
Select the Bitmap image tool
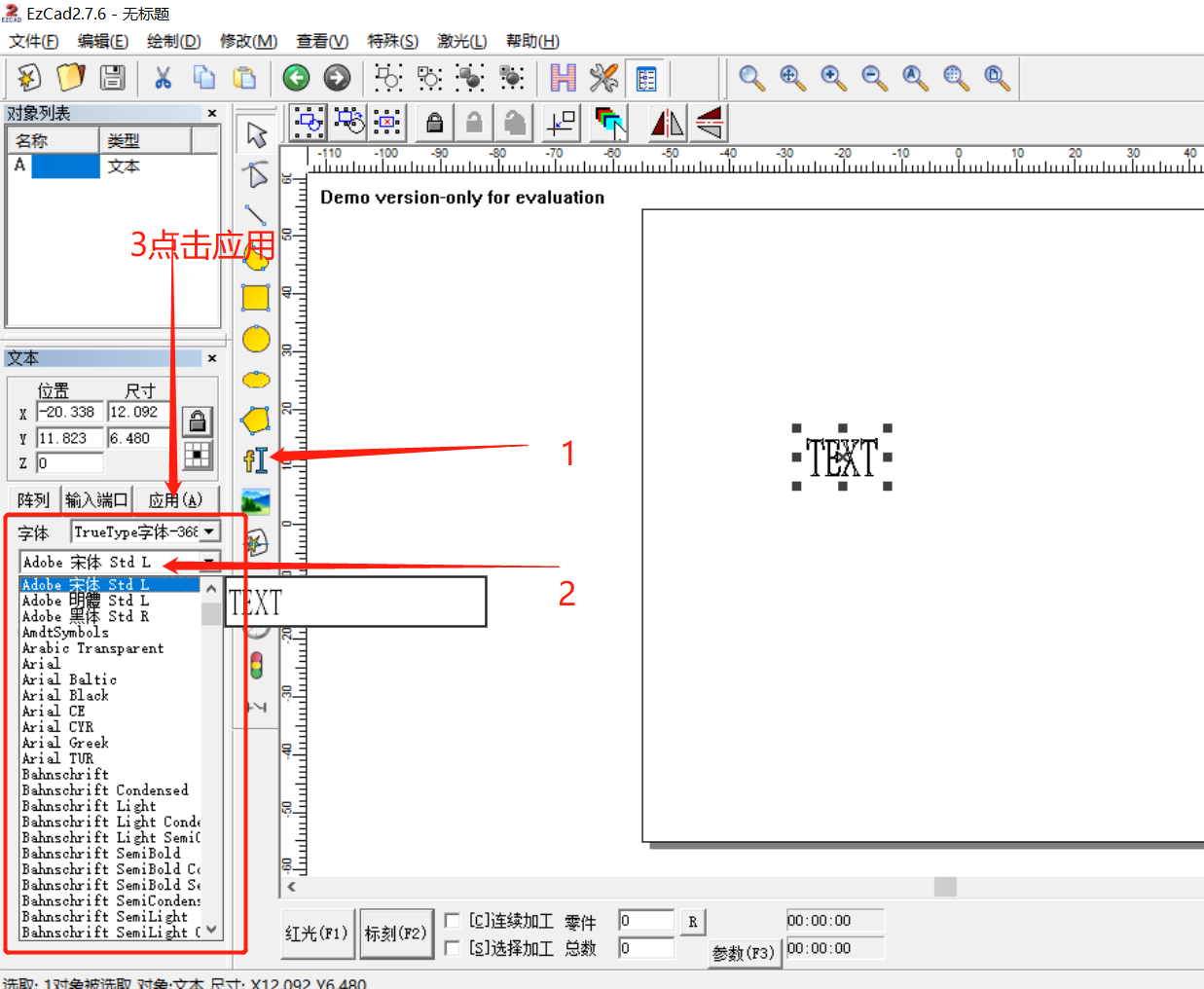point(256,501)
